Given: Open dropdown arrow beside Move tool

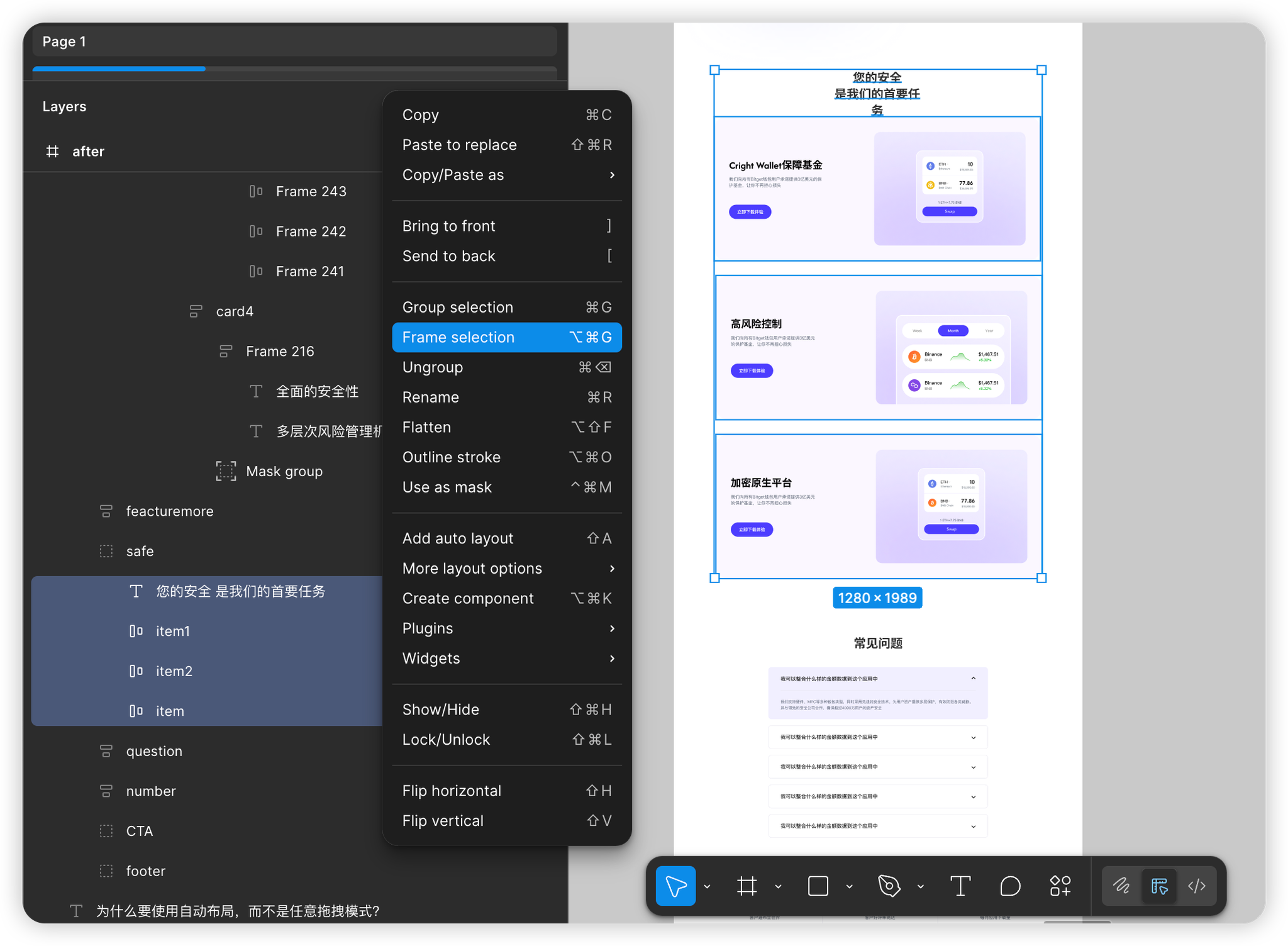Looking at the screenshot, I should pos(707,886).
